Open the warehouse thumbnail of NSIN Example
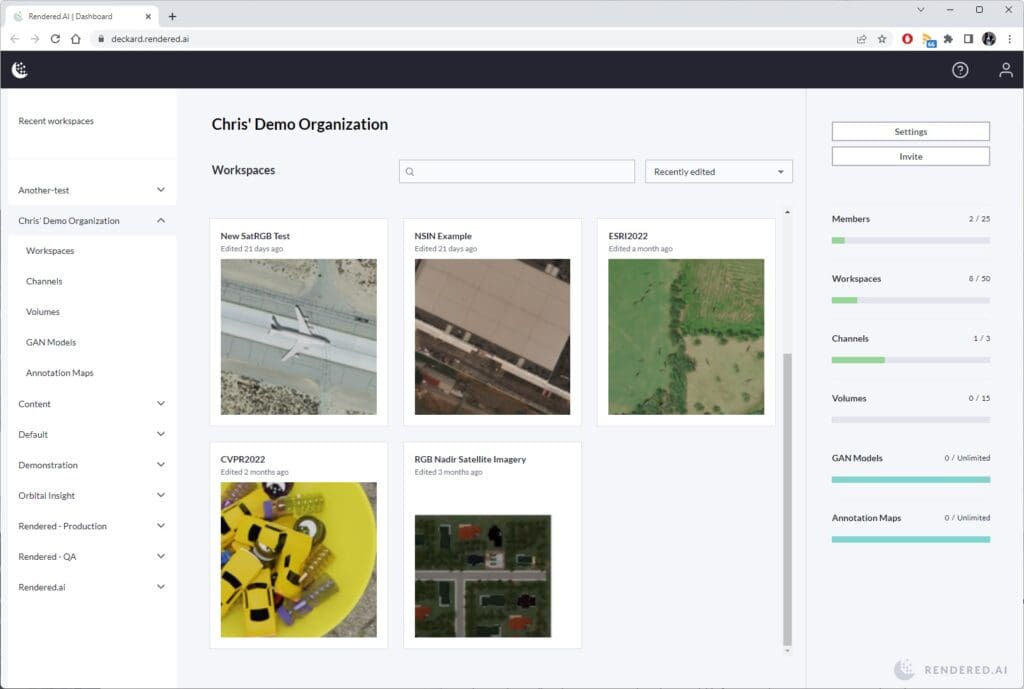This screenshot has height=689, width=1024. click(492, 336)
